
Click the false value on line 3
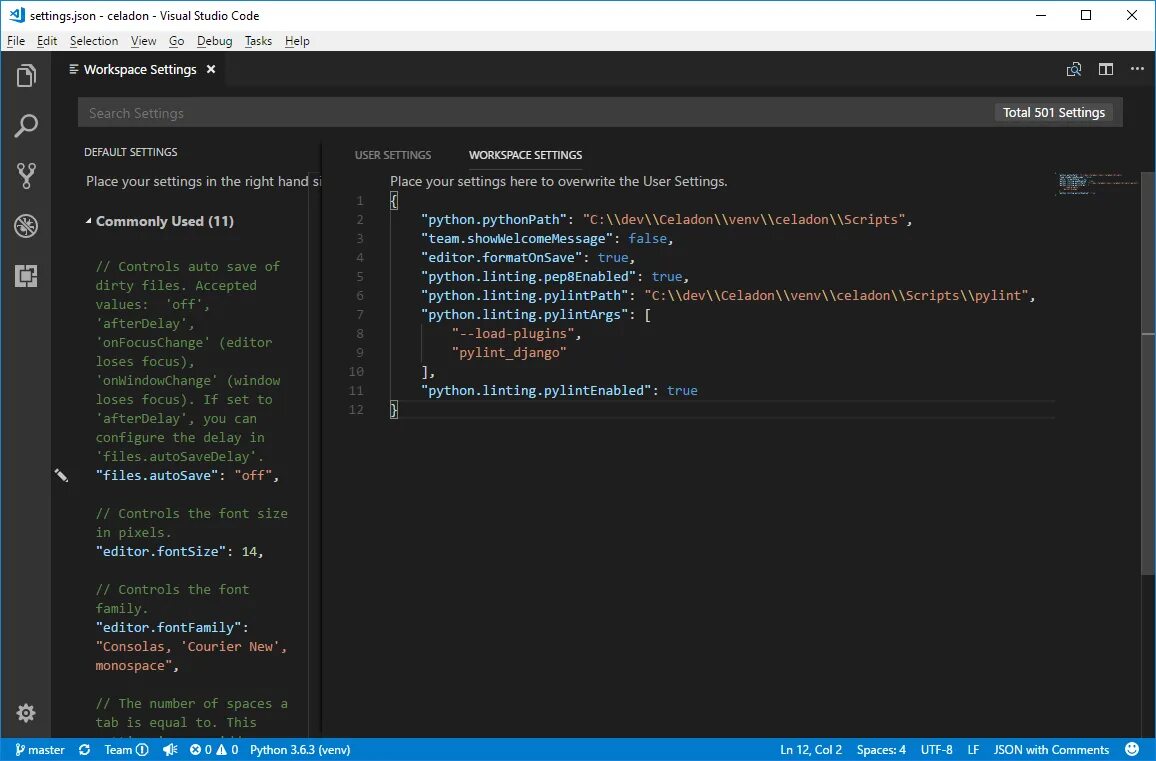click(x=647, y=239)
